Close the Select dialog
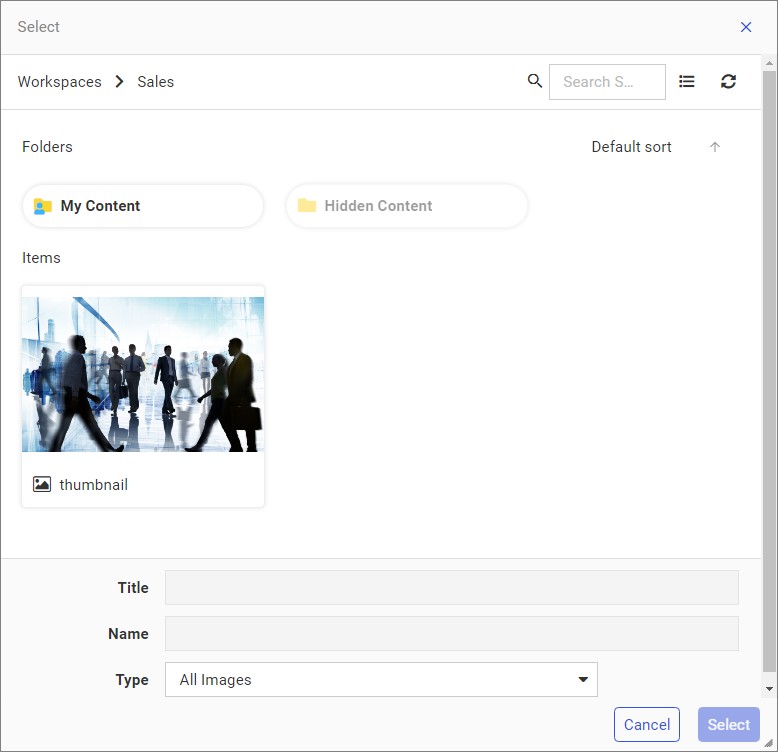The height and width of the screenshot is (752, 778). 746,27
